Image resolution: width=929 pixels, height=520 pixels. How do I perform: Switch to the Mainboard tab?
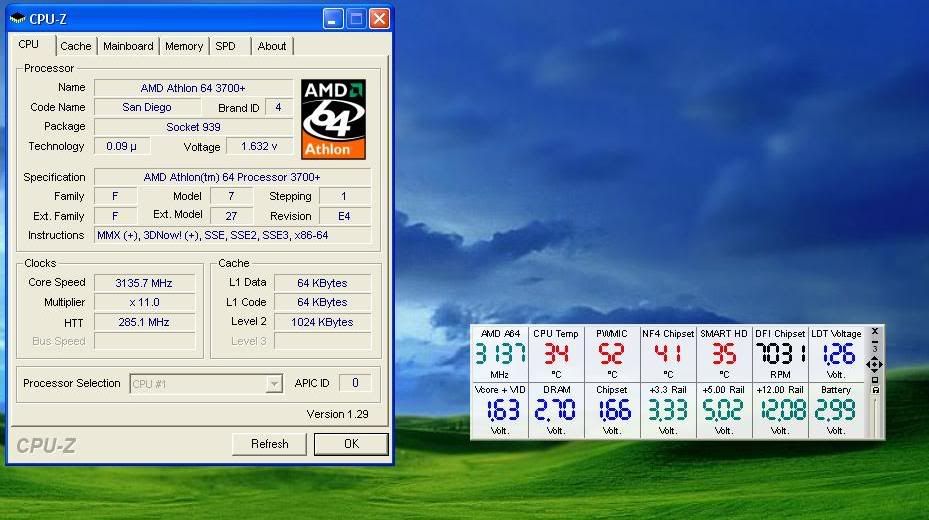point(128,46)
